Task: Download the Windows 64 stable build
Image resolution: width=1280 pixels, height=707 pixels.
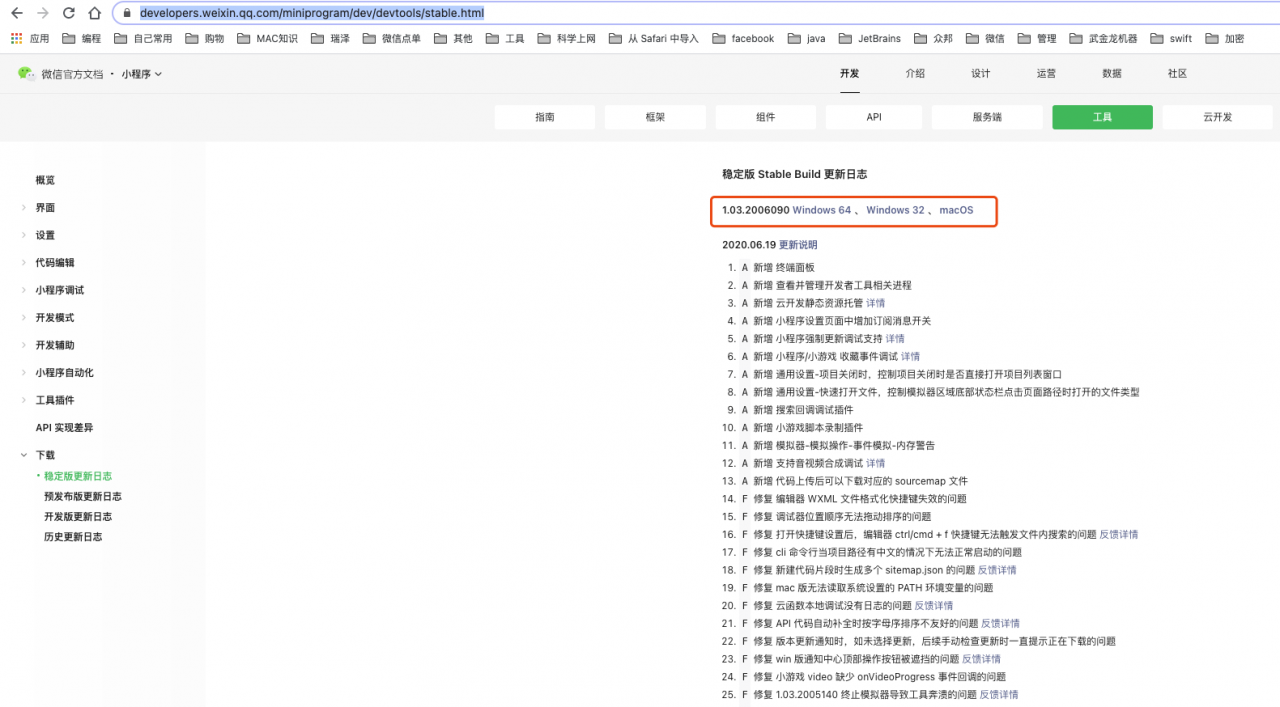Action: pyautogui.click(x=822, y=210)
